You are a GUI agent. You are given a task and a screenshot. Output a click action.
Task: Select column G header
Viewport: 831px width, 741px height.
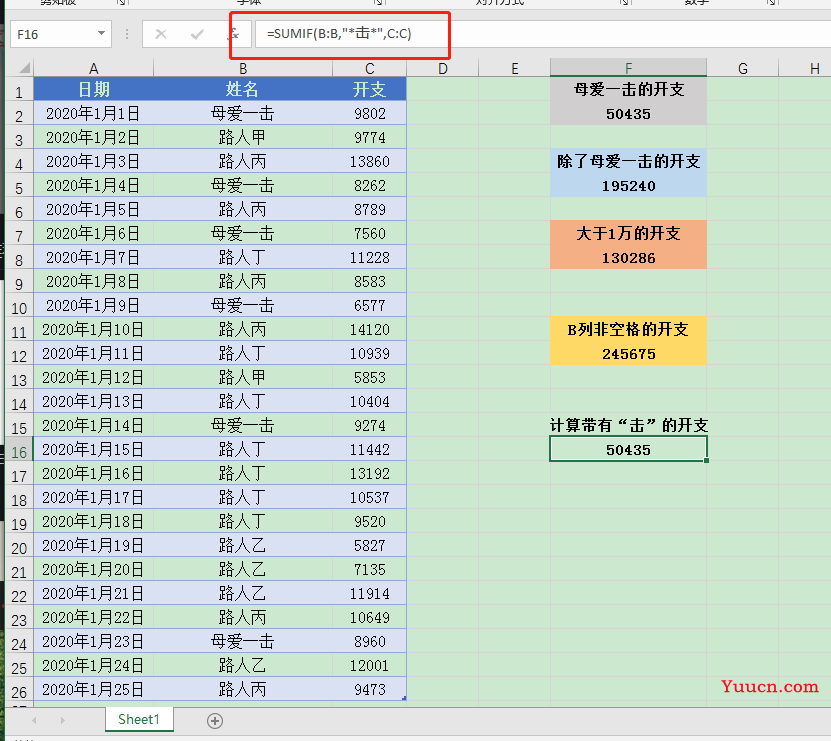(742, 68)
